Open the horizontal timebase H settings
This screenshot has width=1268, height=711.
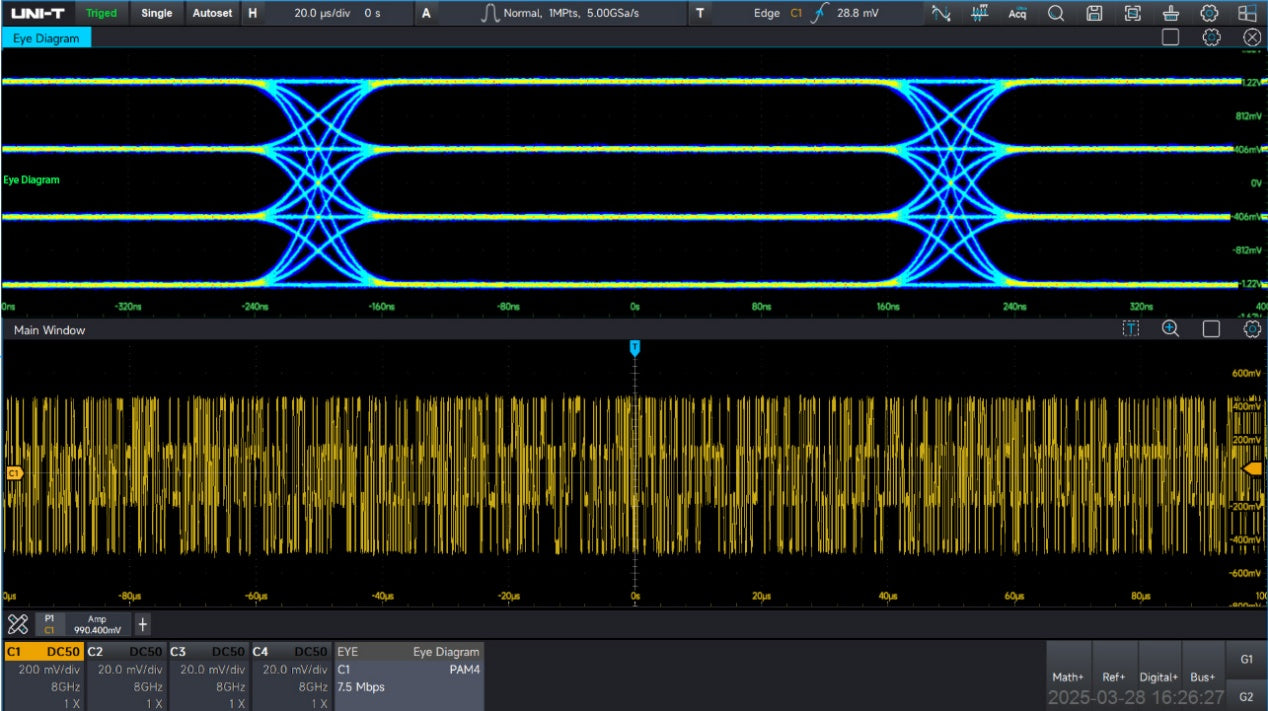[320, 13]
